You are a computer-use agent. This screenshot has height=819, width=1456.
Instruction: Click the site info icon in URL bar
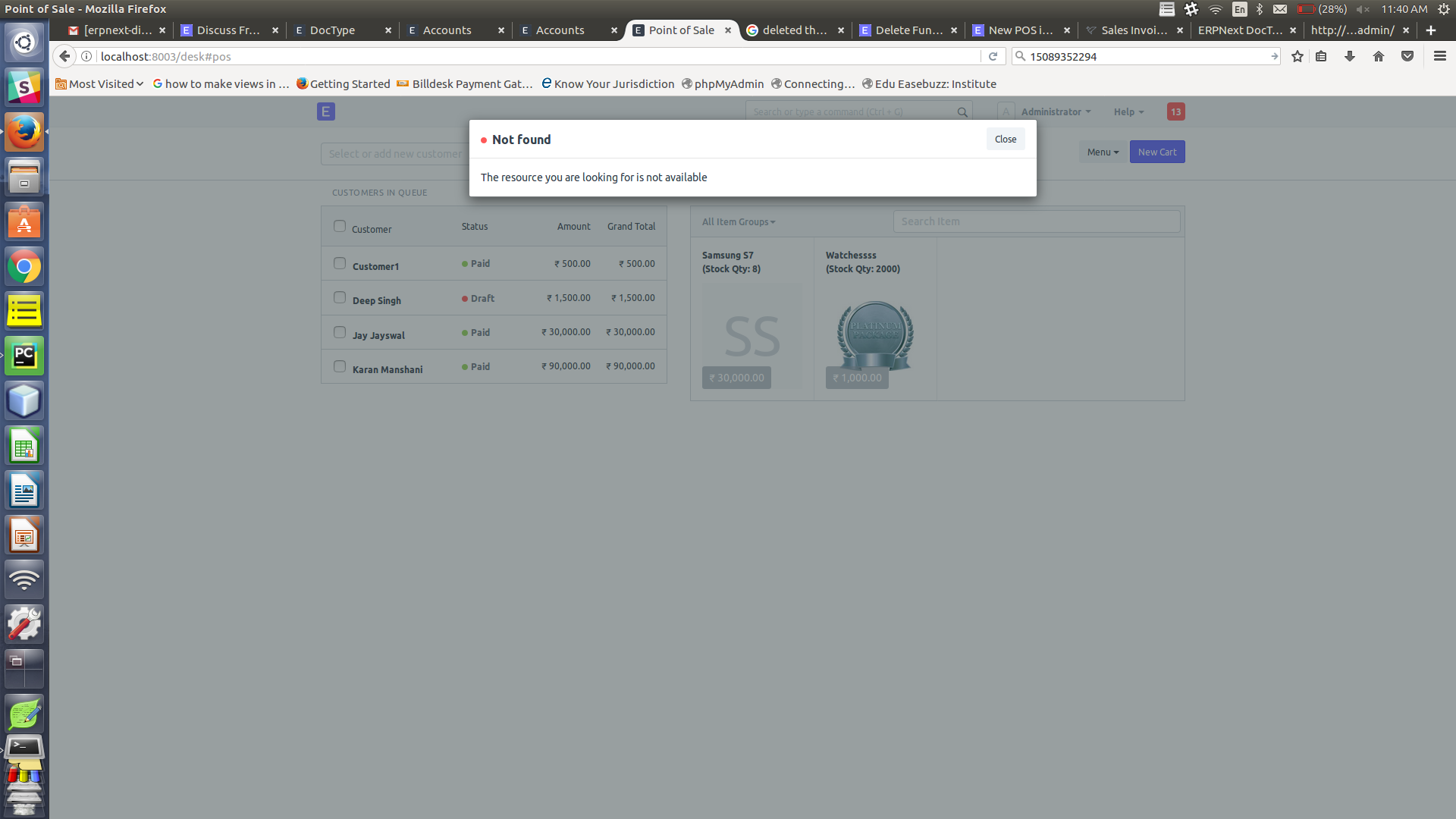[x=86, y=56]
